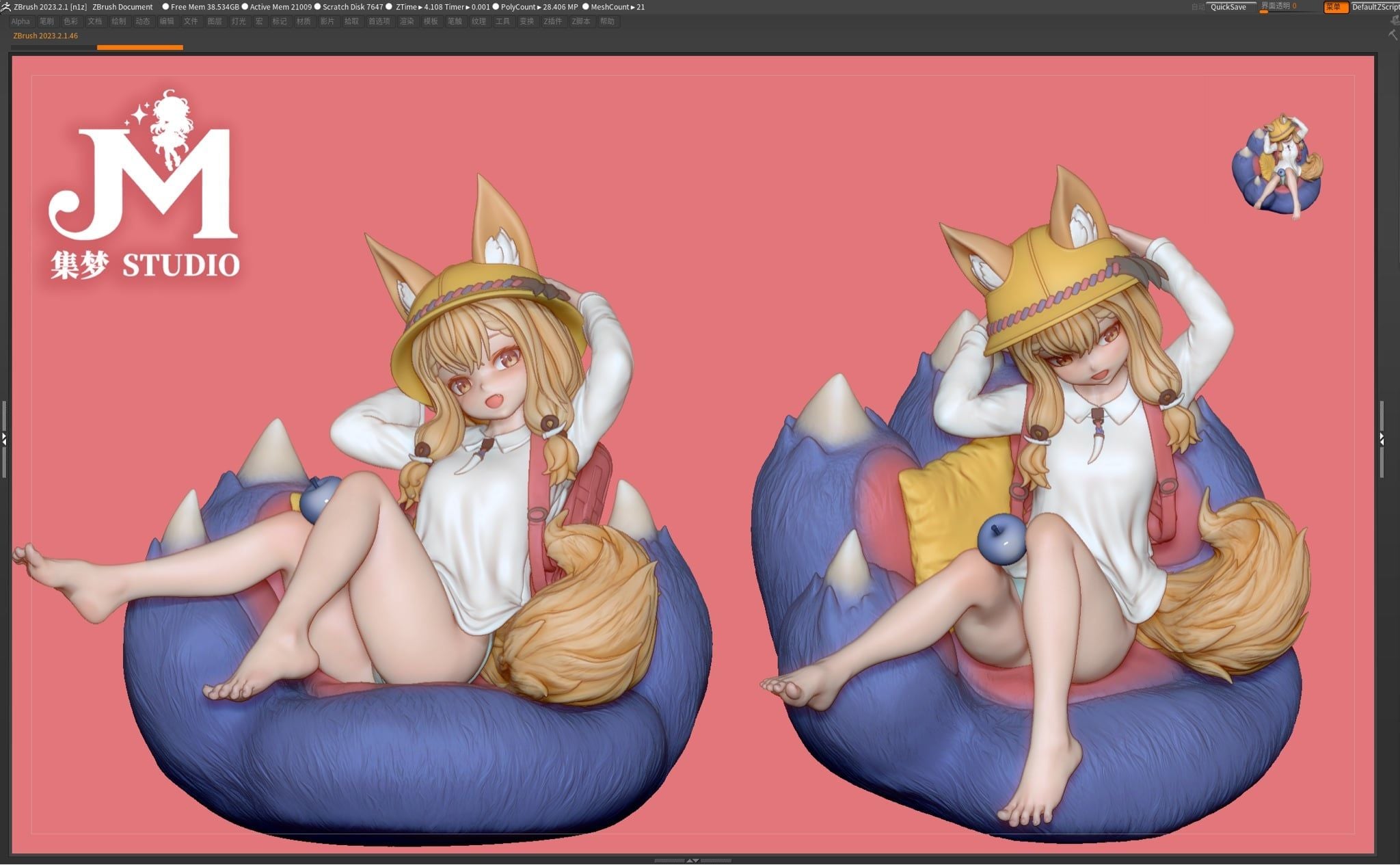The image size is (1400, 865).
Task: Click the ZBrush Document title text
Action: pos(122,7)
